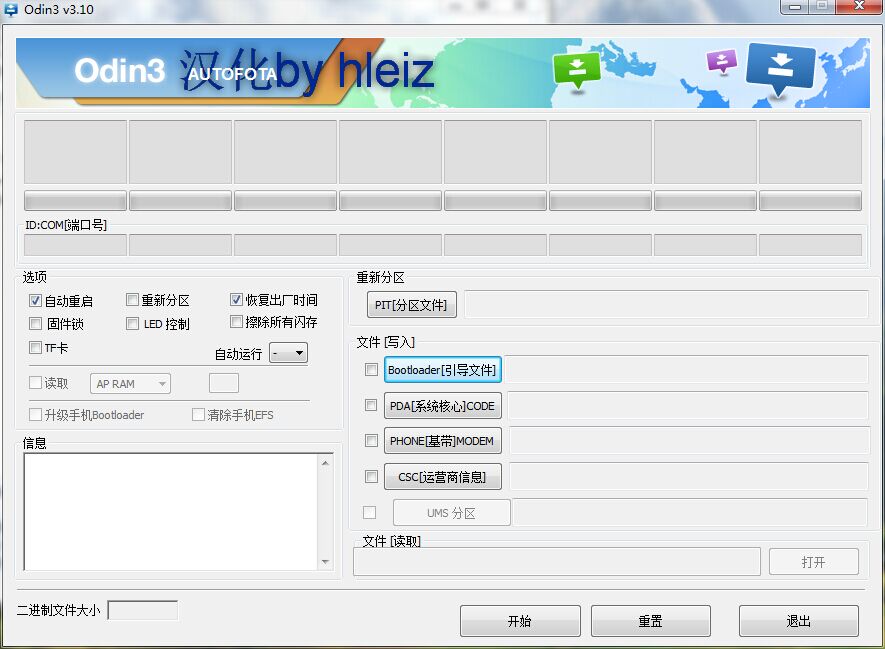This screenshot has height=649, width=885.
Task: Enable the 重新分区 checkbox
Action: click(132, 300)
